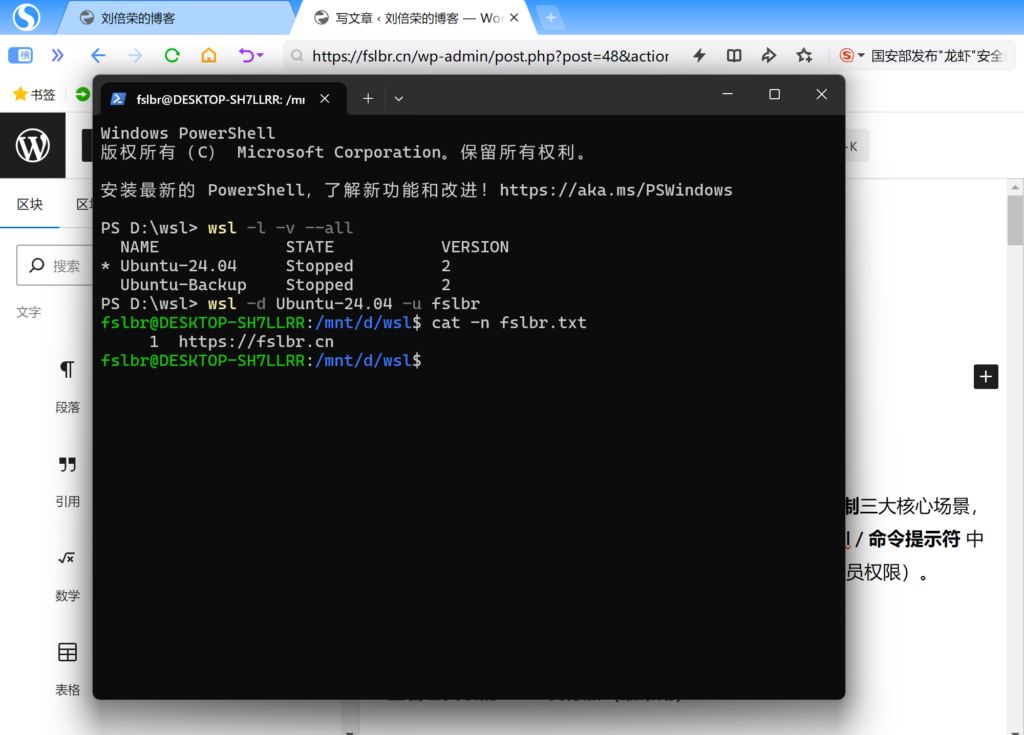This screenshot has height=735, width=1024.
Task: Expand the Sogou search engine dropdown
Action: 861,55
